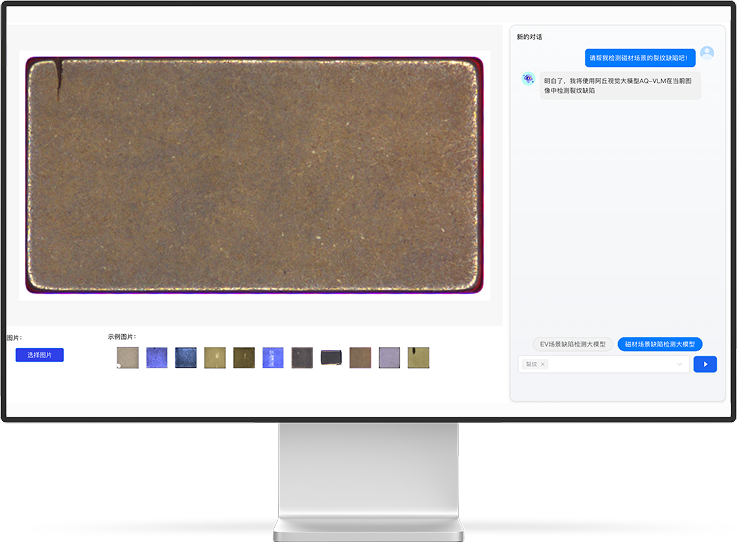Click the user avatar in the chat

(707, 53)
